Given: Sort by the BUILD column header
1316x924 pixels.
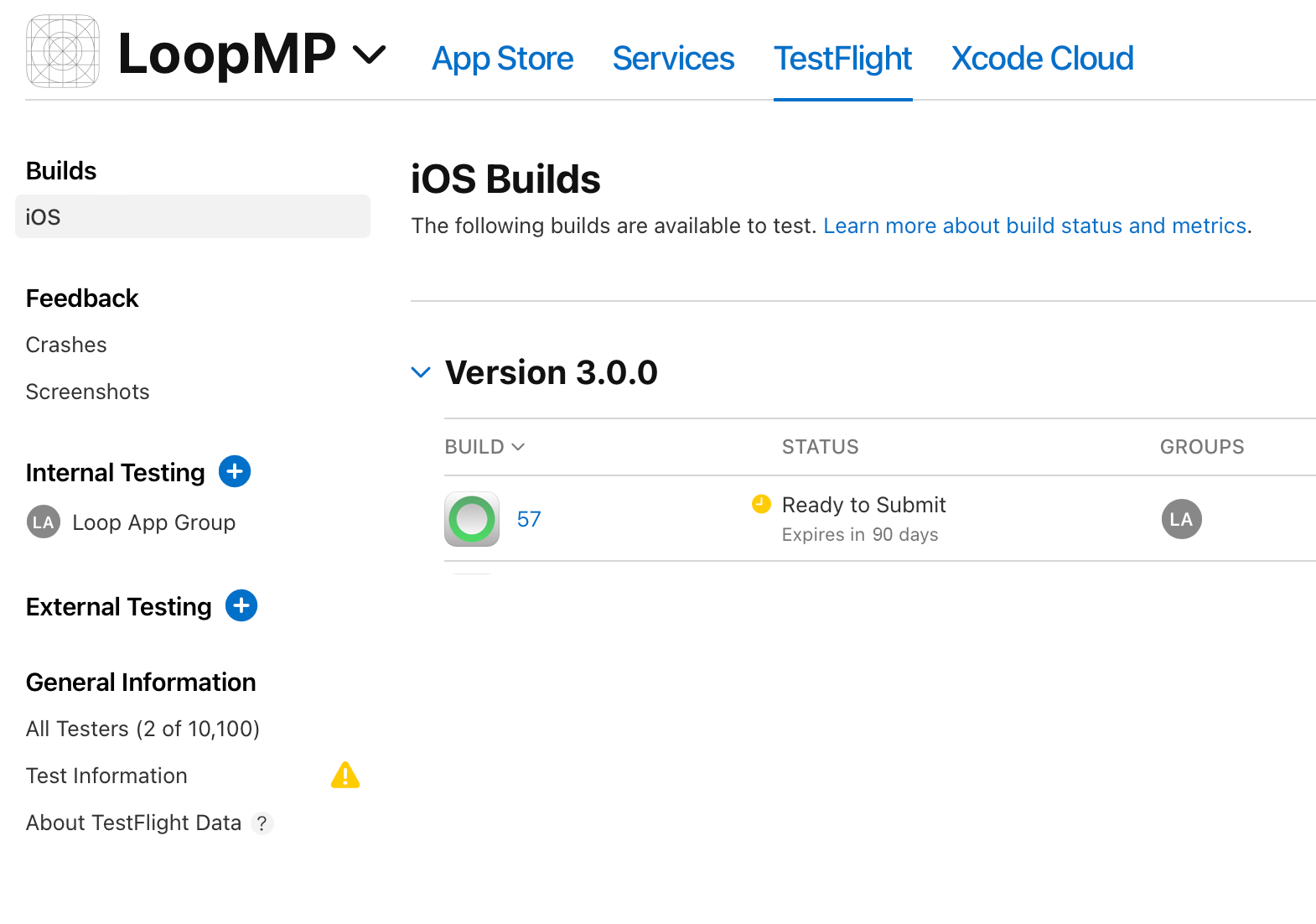Looking at the screenshot, I should (484, 447).
